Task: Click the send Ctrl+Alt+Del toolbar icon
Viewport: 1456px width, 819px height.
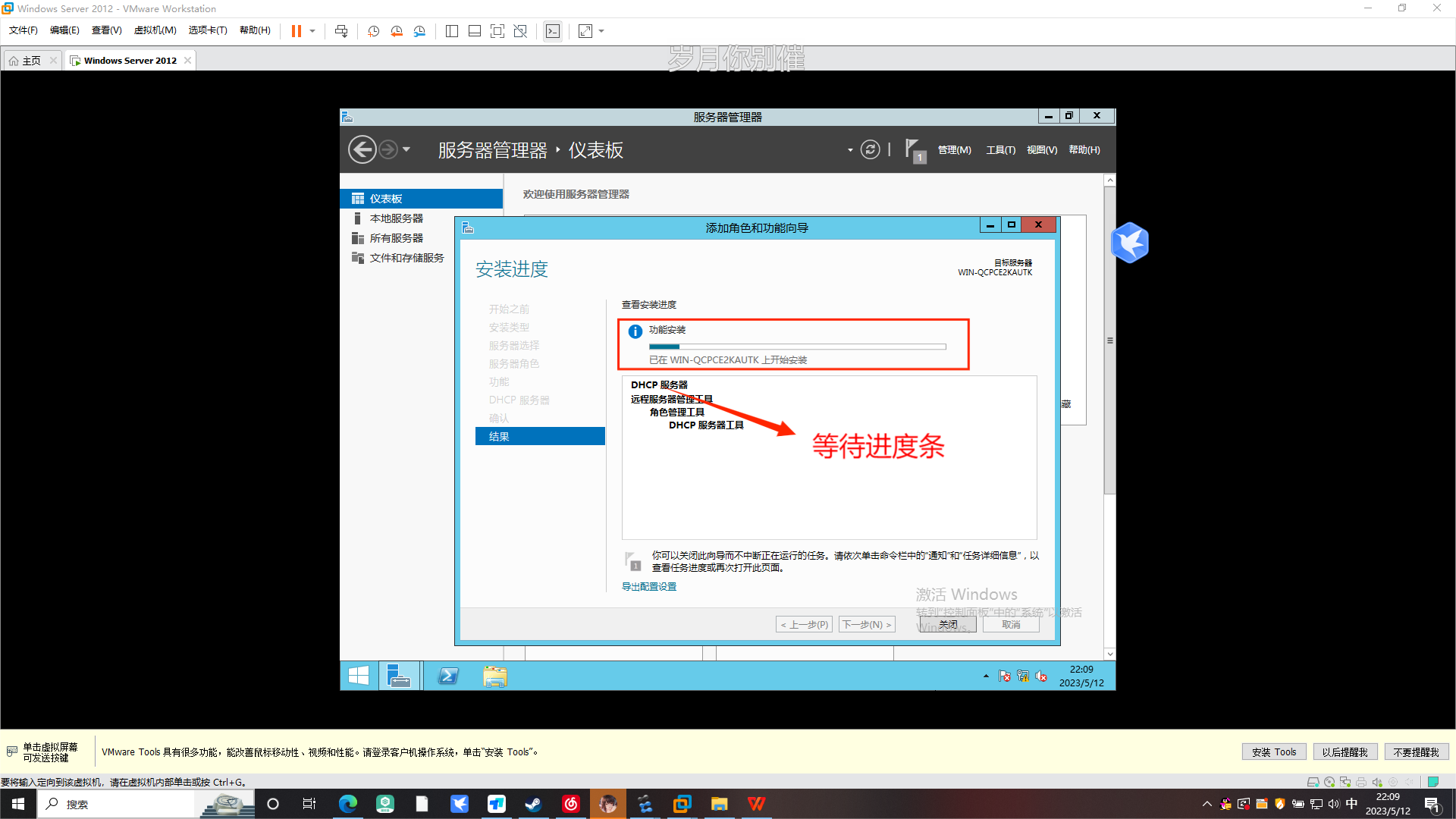Action: (x=341, y=31)
